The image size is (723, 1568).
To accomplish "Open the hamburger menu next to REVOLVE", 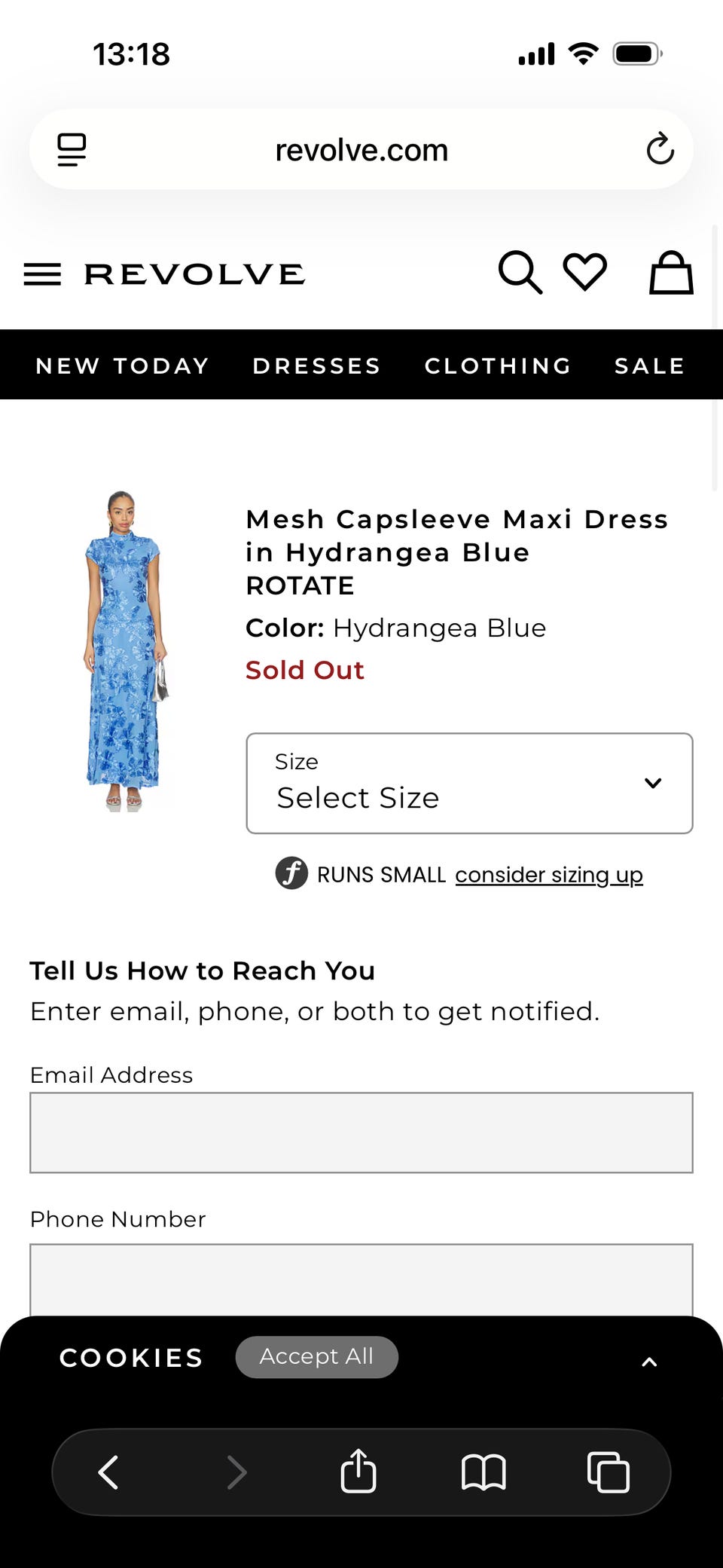I will [x=42, y=274].
